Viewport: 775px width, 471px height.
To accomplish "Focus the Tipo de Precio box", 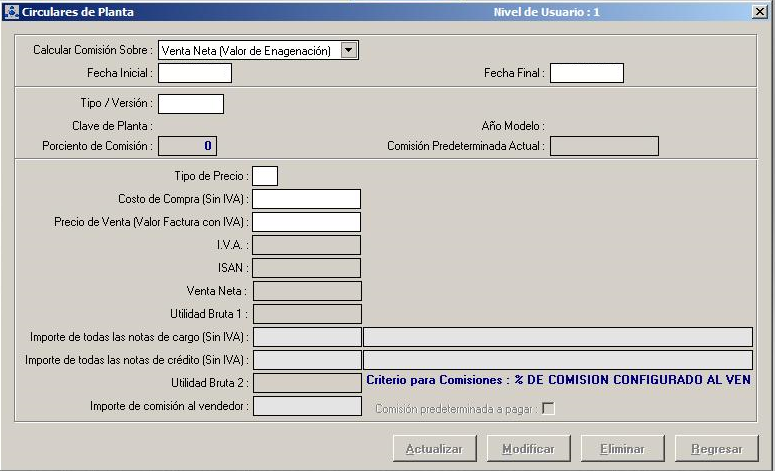I will (265, 176).
